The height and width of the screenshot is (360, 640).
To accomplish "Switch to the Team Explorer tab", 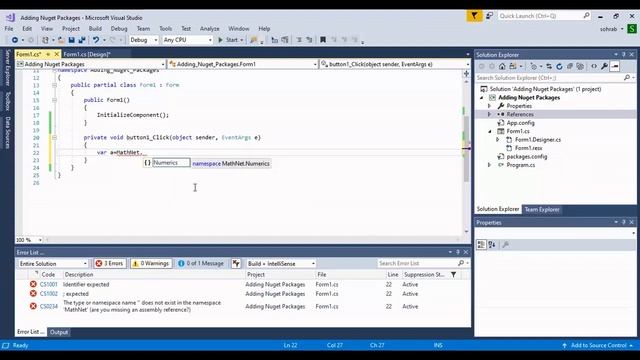I will (x=542, y=209).
